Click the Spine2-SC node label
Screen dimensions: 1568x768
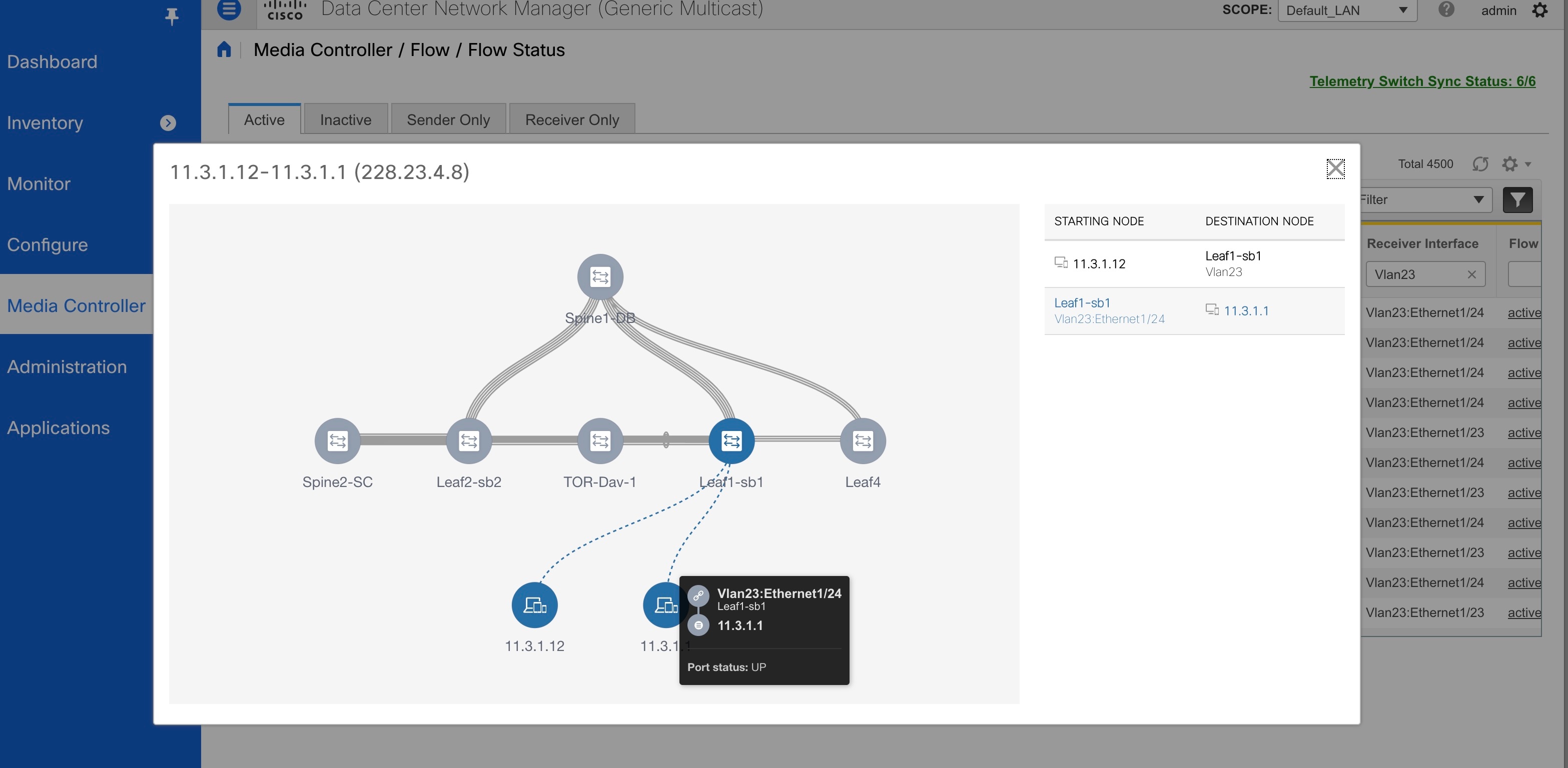[x=337, y=481]
